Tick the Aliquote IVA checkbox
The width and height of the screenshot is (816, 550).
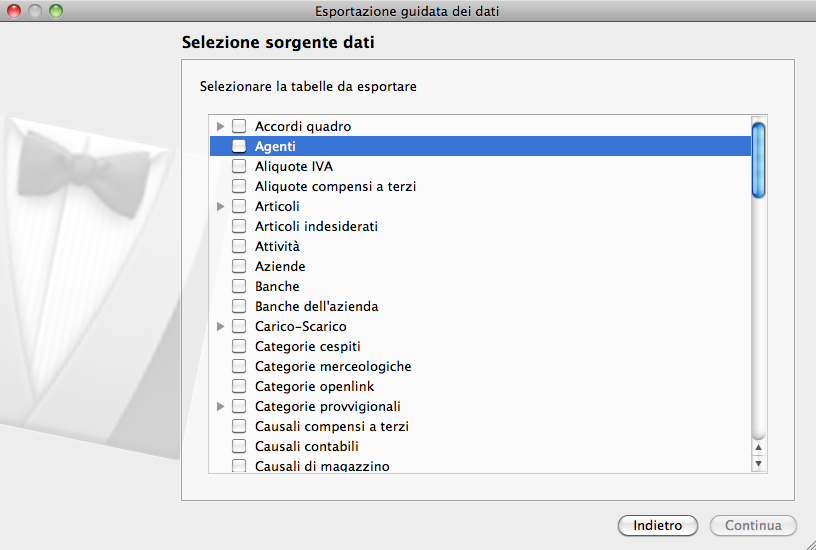[239, 166]
